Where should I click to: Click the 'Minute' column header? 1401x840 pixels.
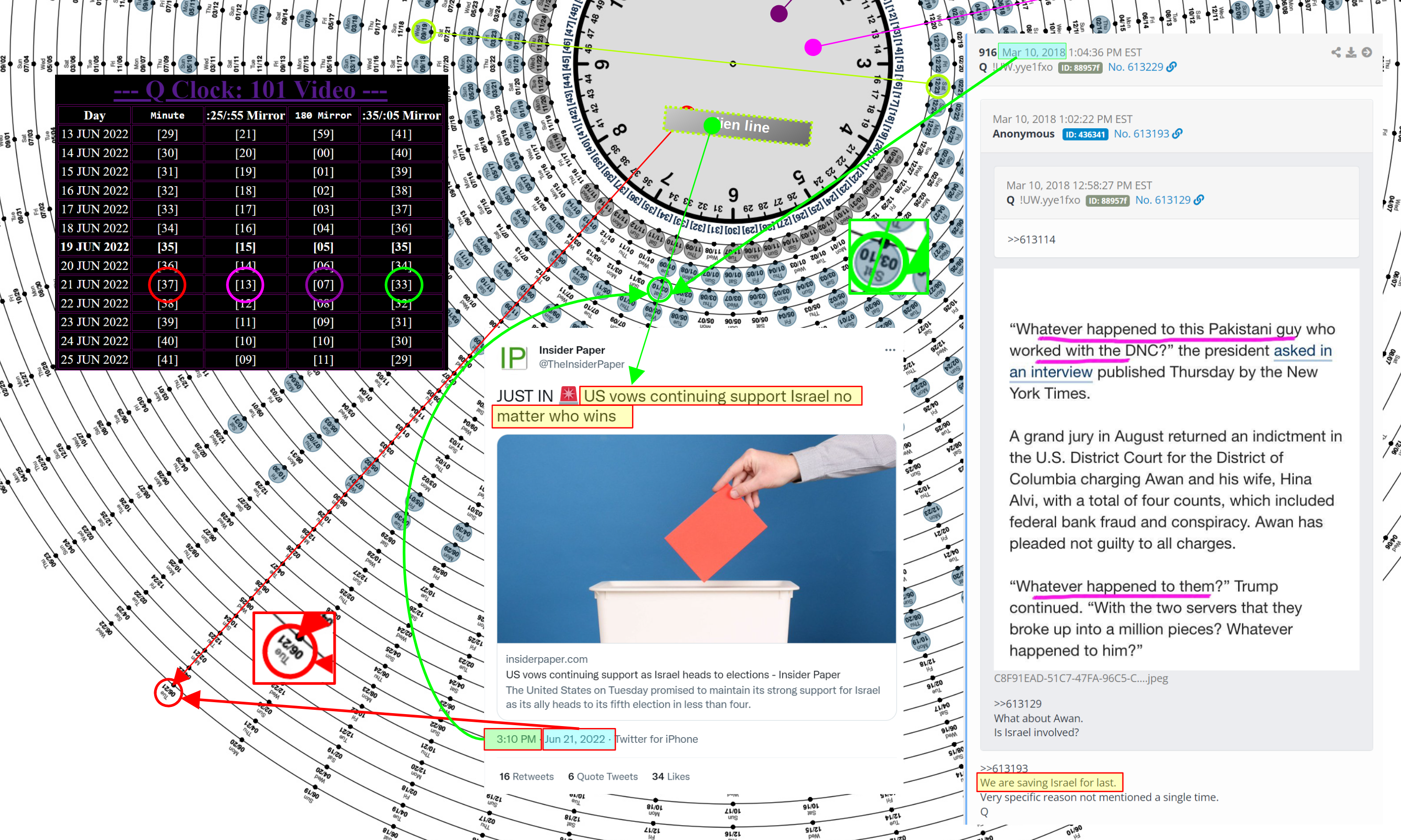pyautogui.click(x=168, y=115)
